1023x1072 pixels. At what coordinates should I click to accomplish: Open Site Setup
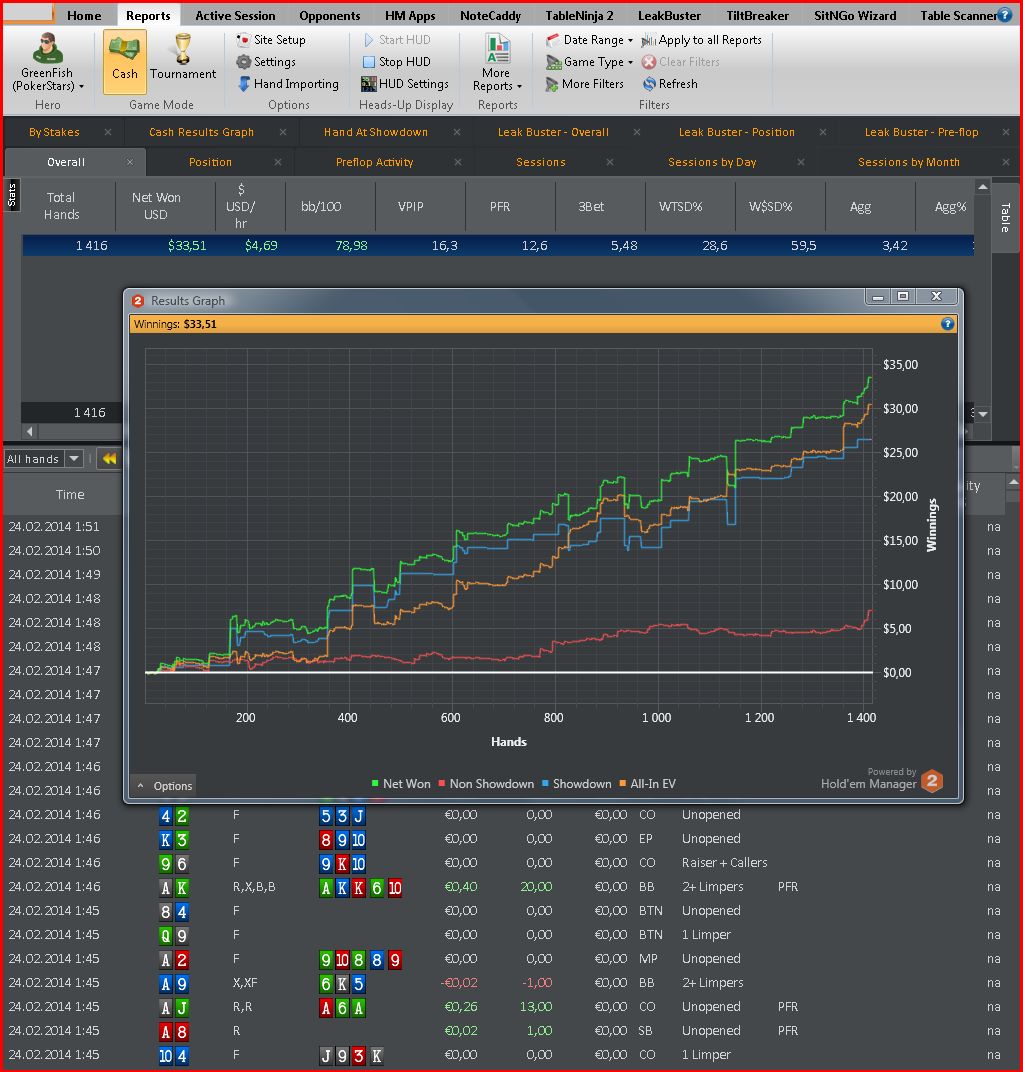tap(271, 40)
